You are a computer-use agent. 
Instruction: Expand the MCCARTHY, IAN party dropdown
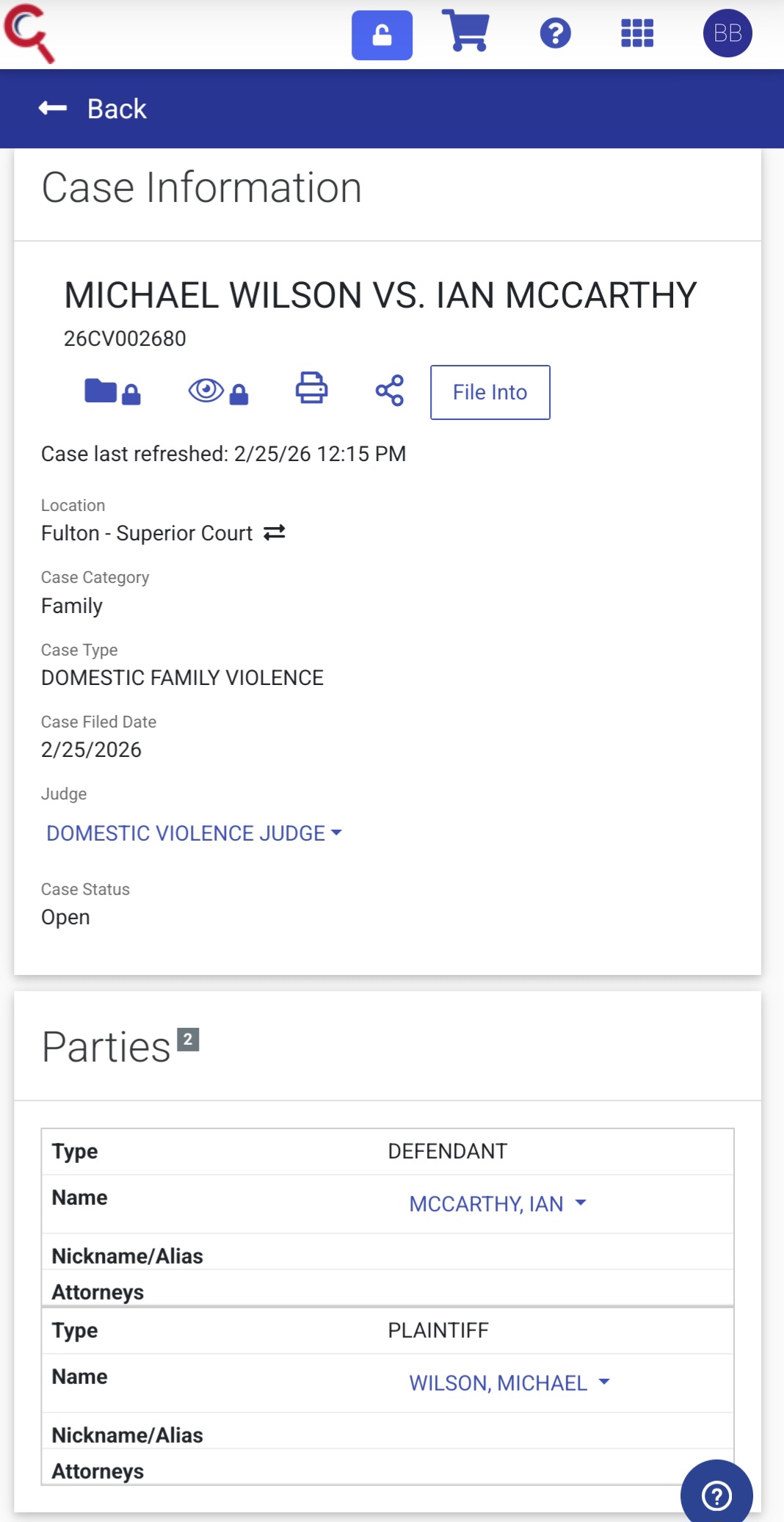click(498, 1203)
